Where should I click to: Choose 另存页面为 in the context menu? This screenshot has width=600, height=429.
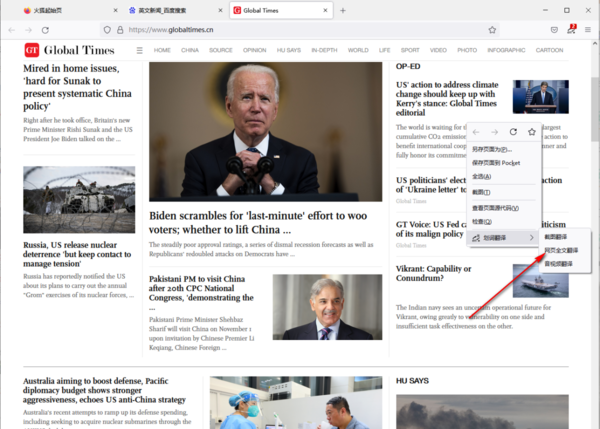coord(504,149)
